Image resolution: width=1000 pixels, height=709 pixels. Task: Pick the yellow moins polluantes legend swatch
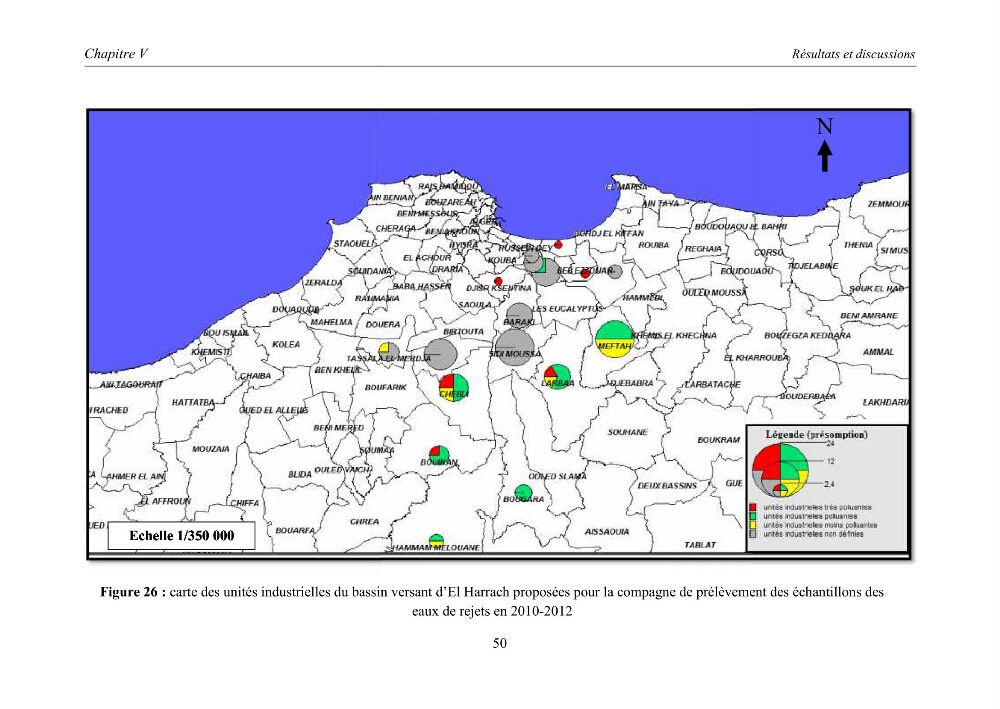point(753,525)
